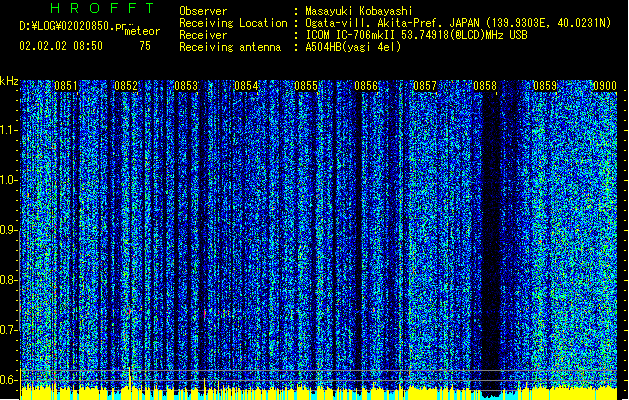Click the 0858 time marker
Screen dimensions: 629x400
pyautogui.click(x=485, y=86)
